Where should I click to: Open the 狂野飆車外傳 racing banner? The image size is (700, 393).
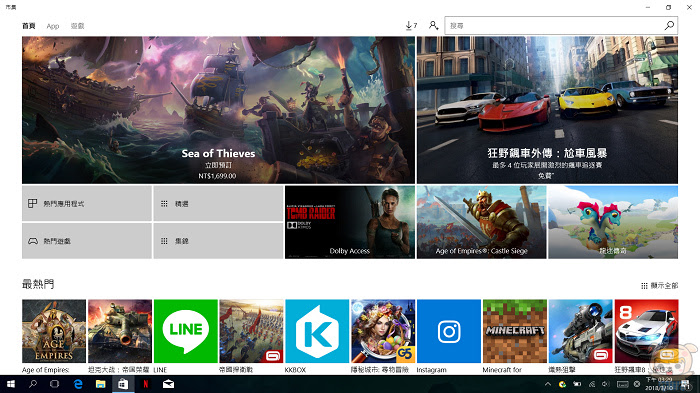(547, 110)
